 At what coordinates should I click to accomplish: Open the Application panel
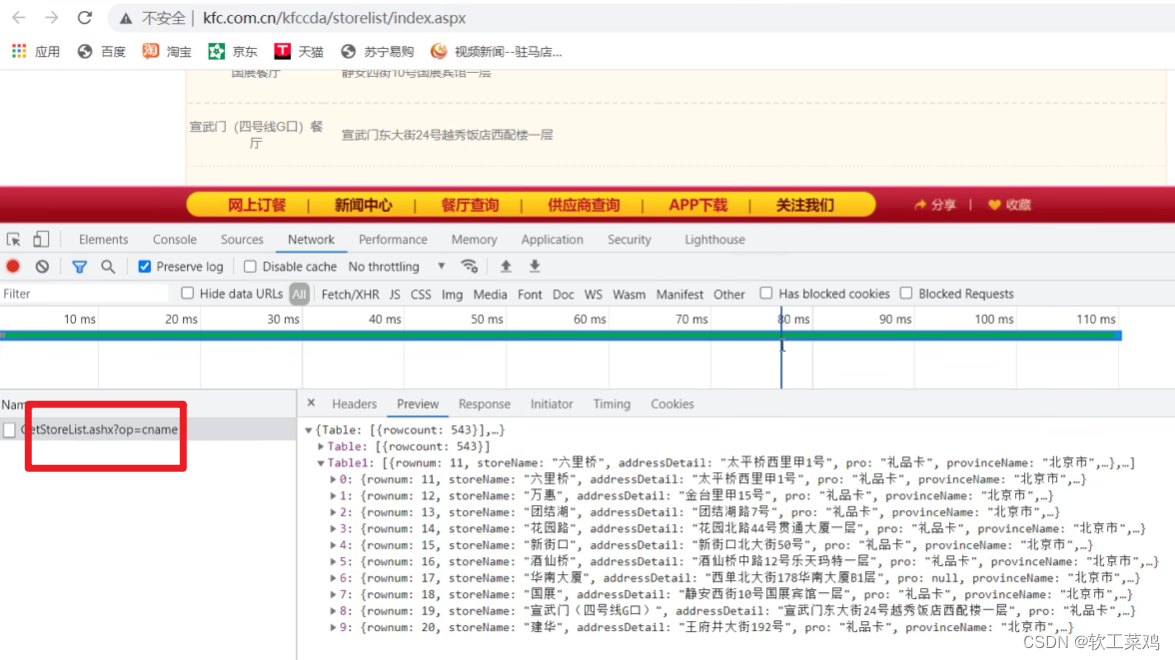[x=552, y=240]
